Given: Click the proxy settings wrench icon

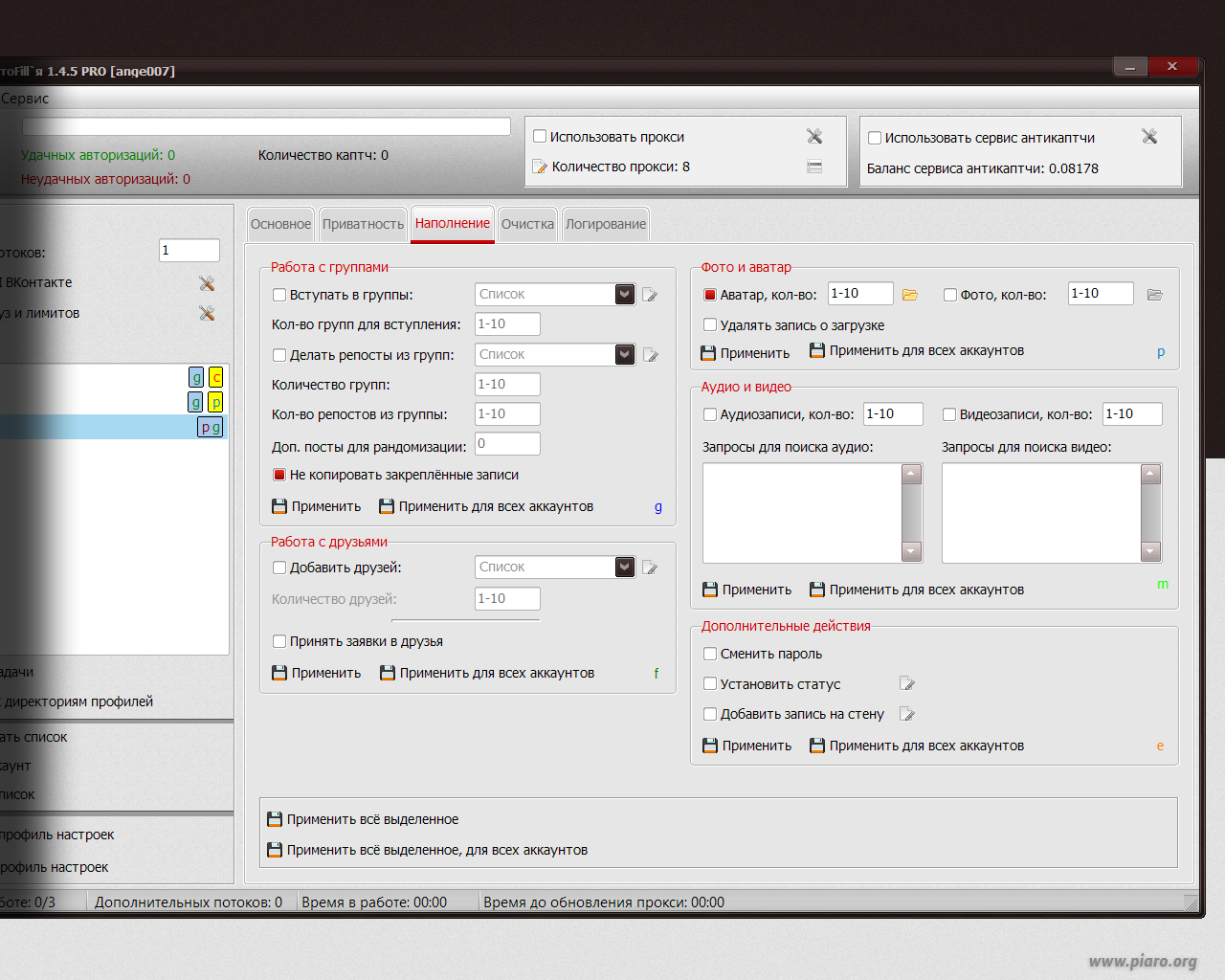Looking at the screenshot, I should point(814,137).
